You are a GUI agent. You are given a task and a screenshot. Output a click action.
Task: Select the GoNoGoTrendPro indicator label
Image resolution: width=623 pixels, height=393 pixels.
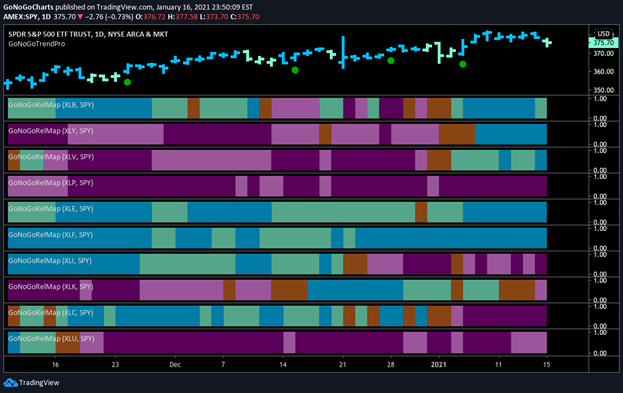pos(37,44)
